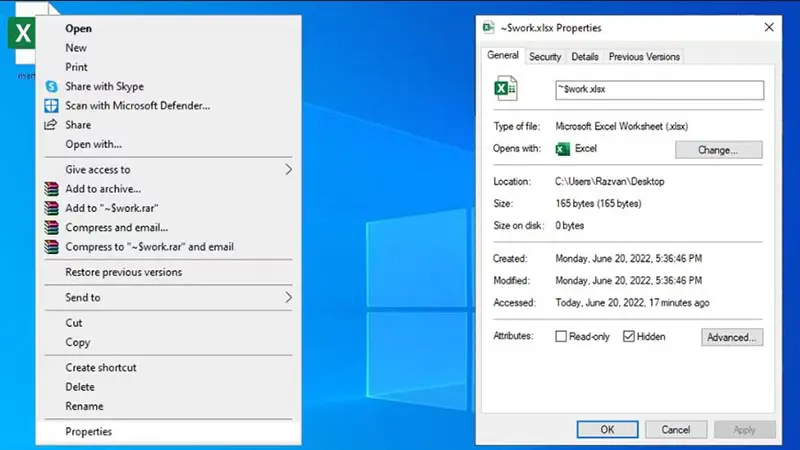Click the Excel app icon next to Opens with
800x450 pixels.
(563, 149)
